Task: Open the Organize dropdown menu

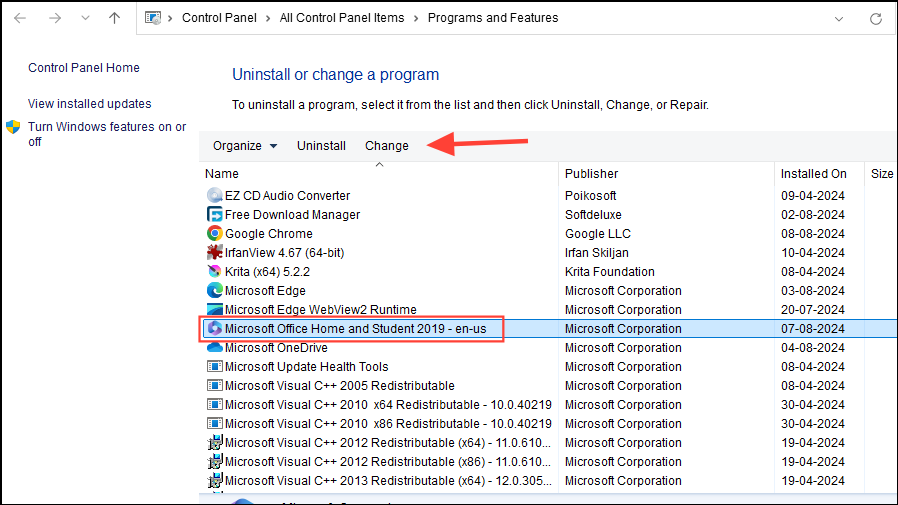Action: point(245,146)
